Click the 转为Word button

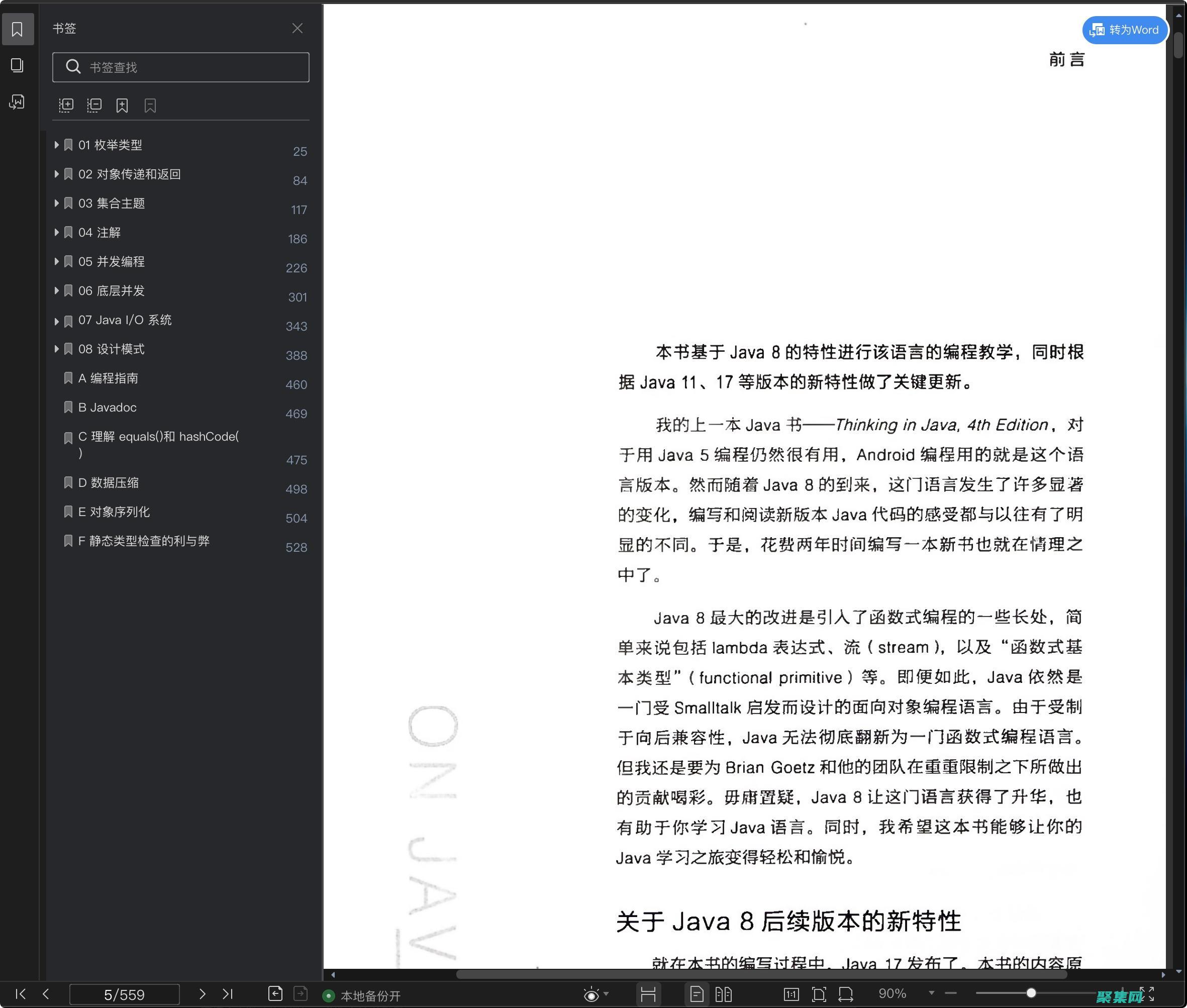click(1124, 30)
